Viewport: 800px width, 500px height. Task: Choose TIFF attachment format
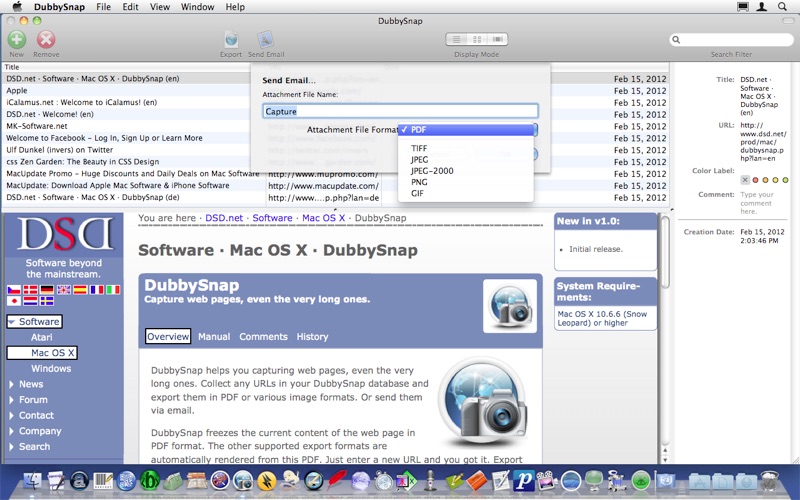tap(465, 148)
